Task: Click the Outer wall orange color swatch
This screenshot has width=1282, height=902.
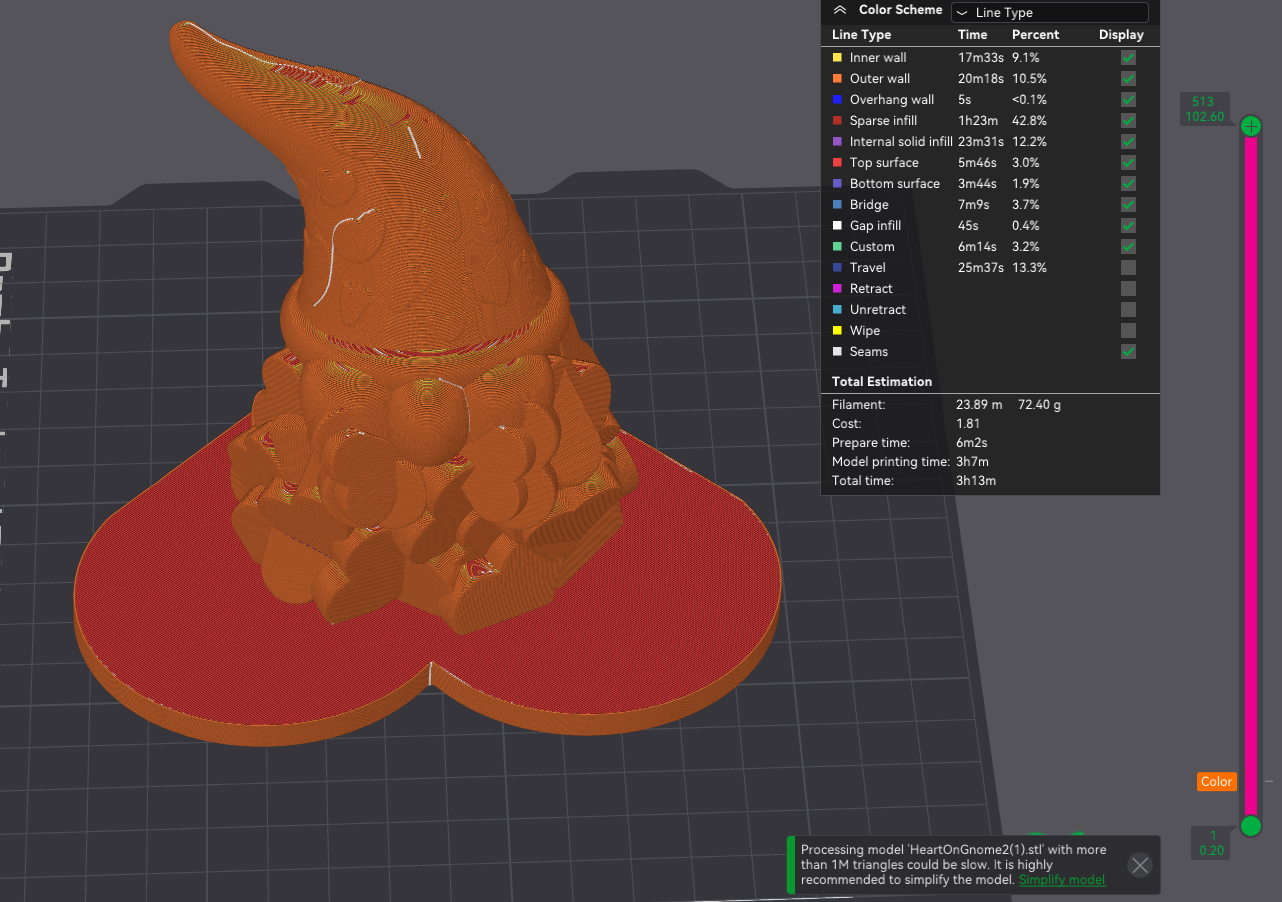Action: pyautogui.click(x=837, y=79)
